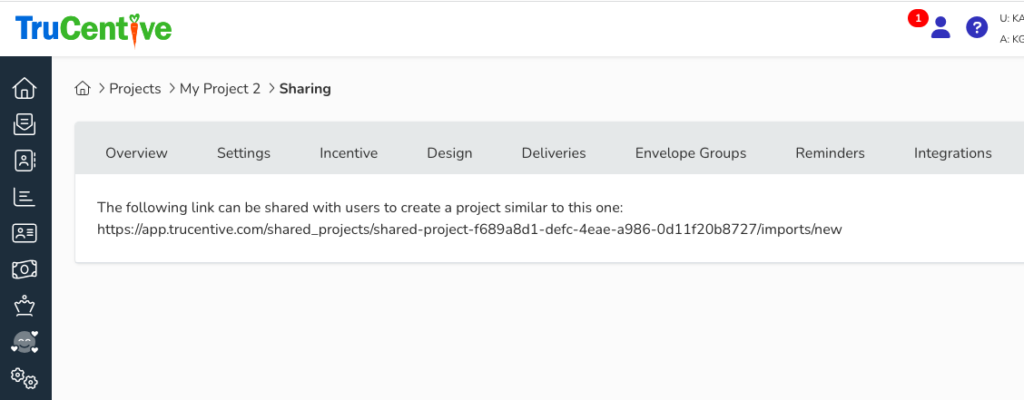Image resolution: width=1024 pixels, height=400 pixels.
Task: Switch to the Overview tab
Action: point(136,153)
